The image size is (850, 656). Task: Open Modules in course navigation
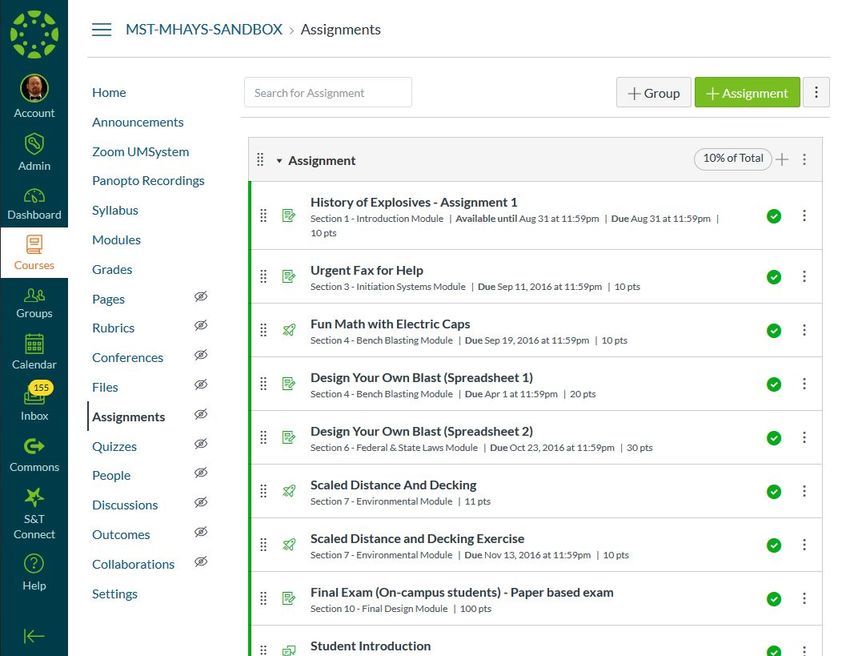117,240
